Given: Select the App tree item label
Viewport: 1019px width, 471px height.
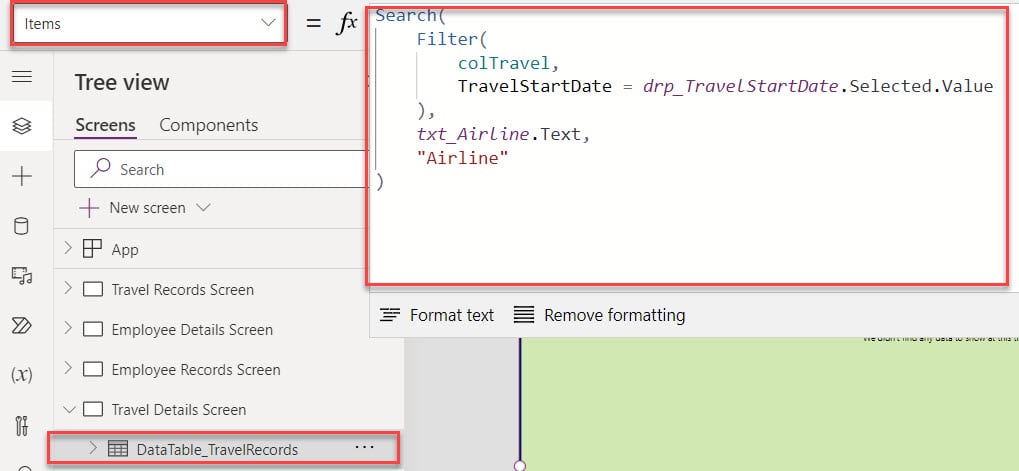Looking at the screenshot, I should point(125,250).
